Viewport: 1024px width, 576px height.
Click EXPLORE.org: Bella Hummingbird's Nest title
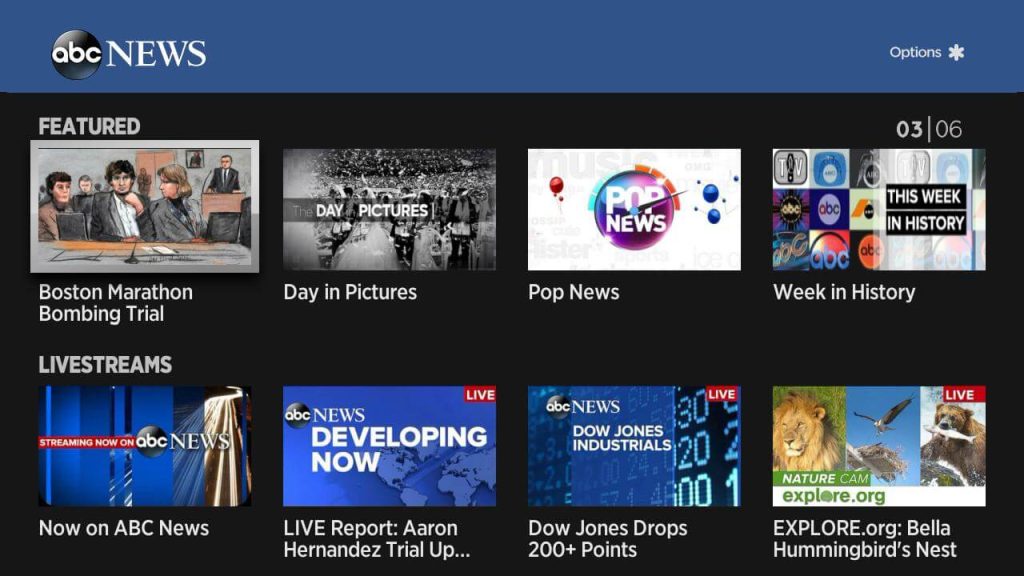(864, 539)
